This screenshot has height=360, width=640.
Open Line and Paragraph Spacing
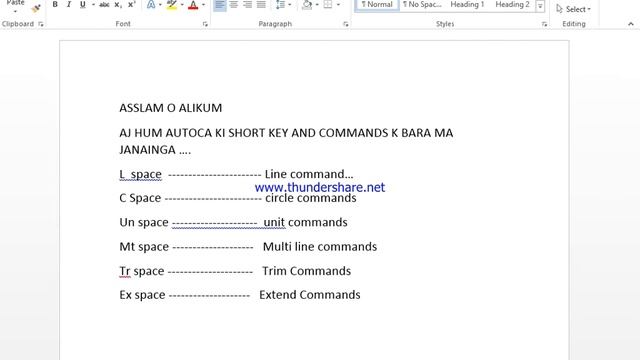(x=280, y=4)
